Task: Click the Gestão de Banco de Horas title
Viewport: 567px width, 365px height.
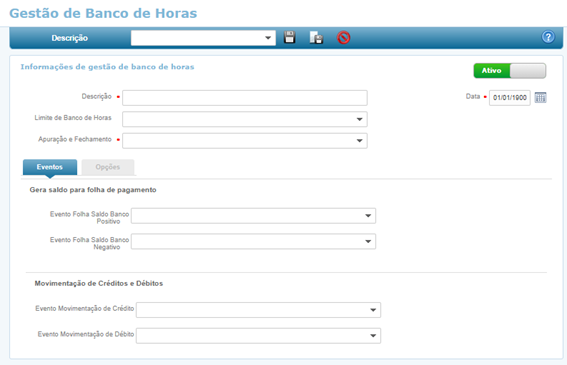Action: pos(103,13)
